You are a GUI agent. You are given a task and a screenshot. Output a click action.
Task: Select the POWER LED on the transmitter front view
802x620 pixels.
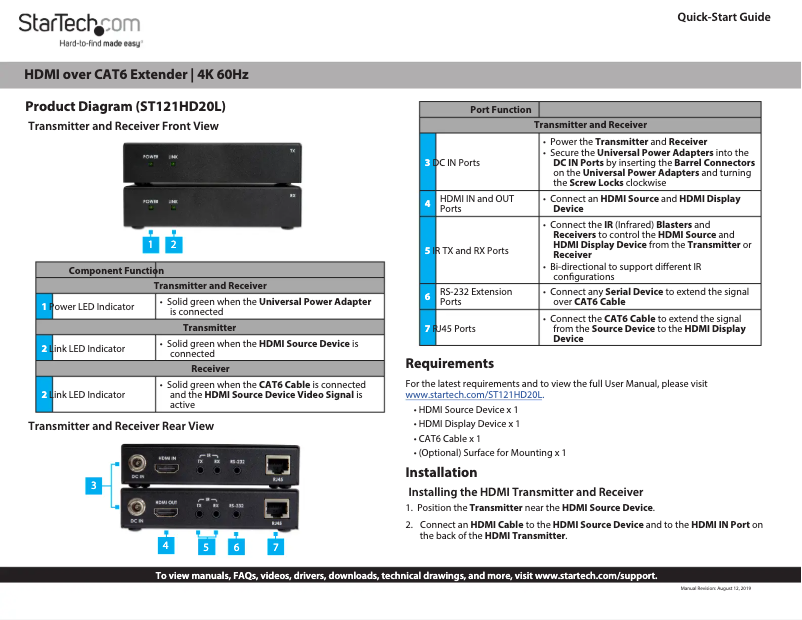coord(151,165)
